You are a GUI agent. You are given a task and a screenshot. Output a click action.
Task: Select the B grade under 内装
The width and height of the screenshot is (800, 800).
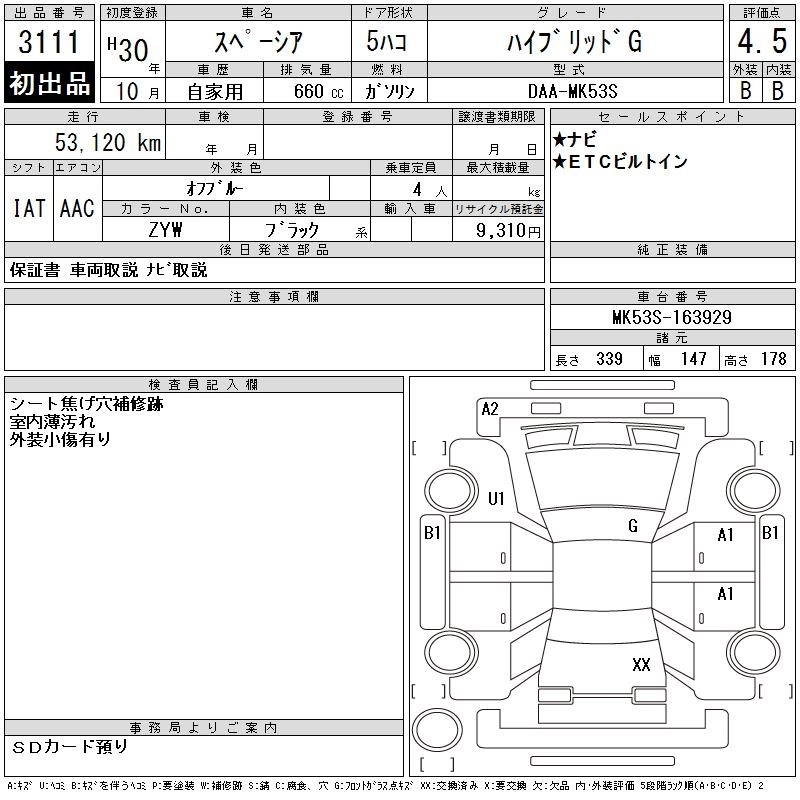pyautogui.click(x=778, y=91)
